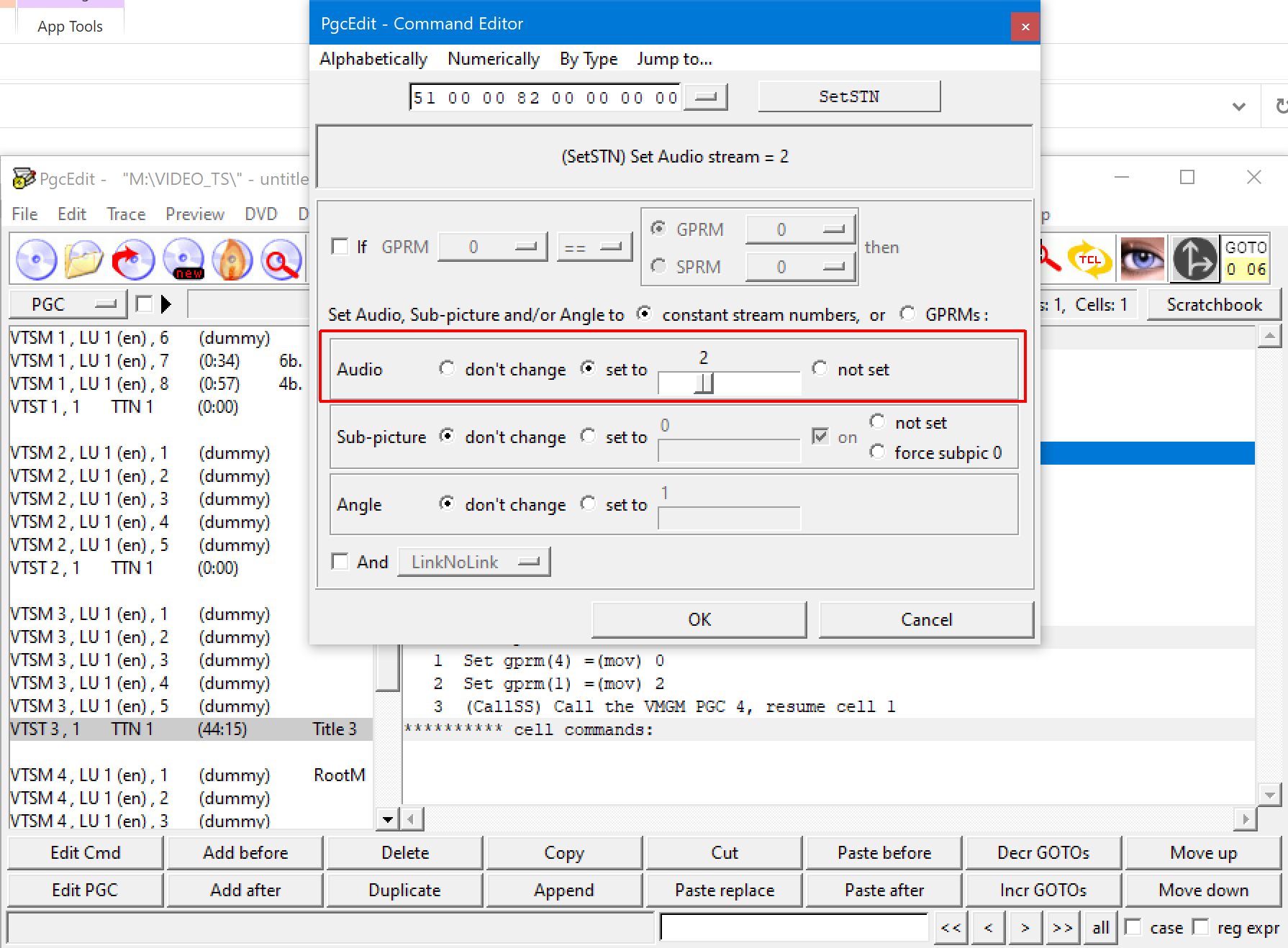The height and width of the screenshot is (948, 1288).
Task: Click the GOTO 0 06 indicator
Action: point(1246,258)
